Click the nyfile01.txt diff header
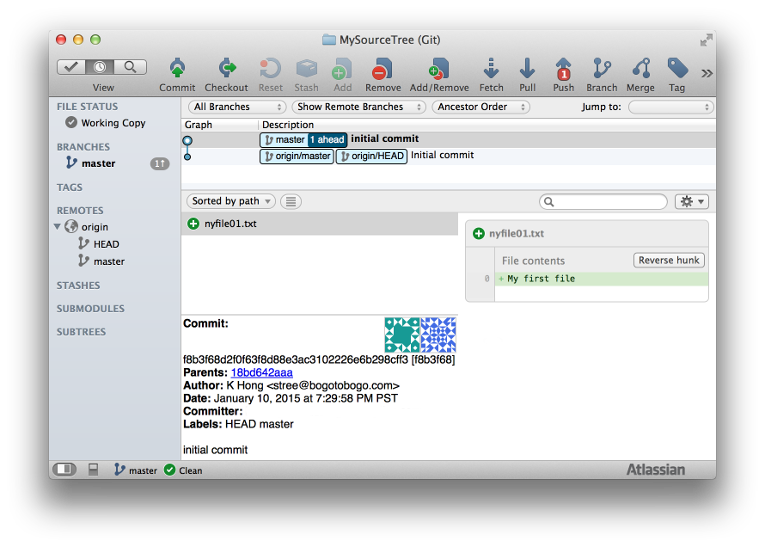 tap(587, 234)
